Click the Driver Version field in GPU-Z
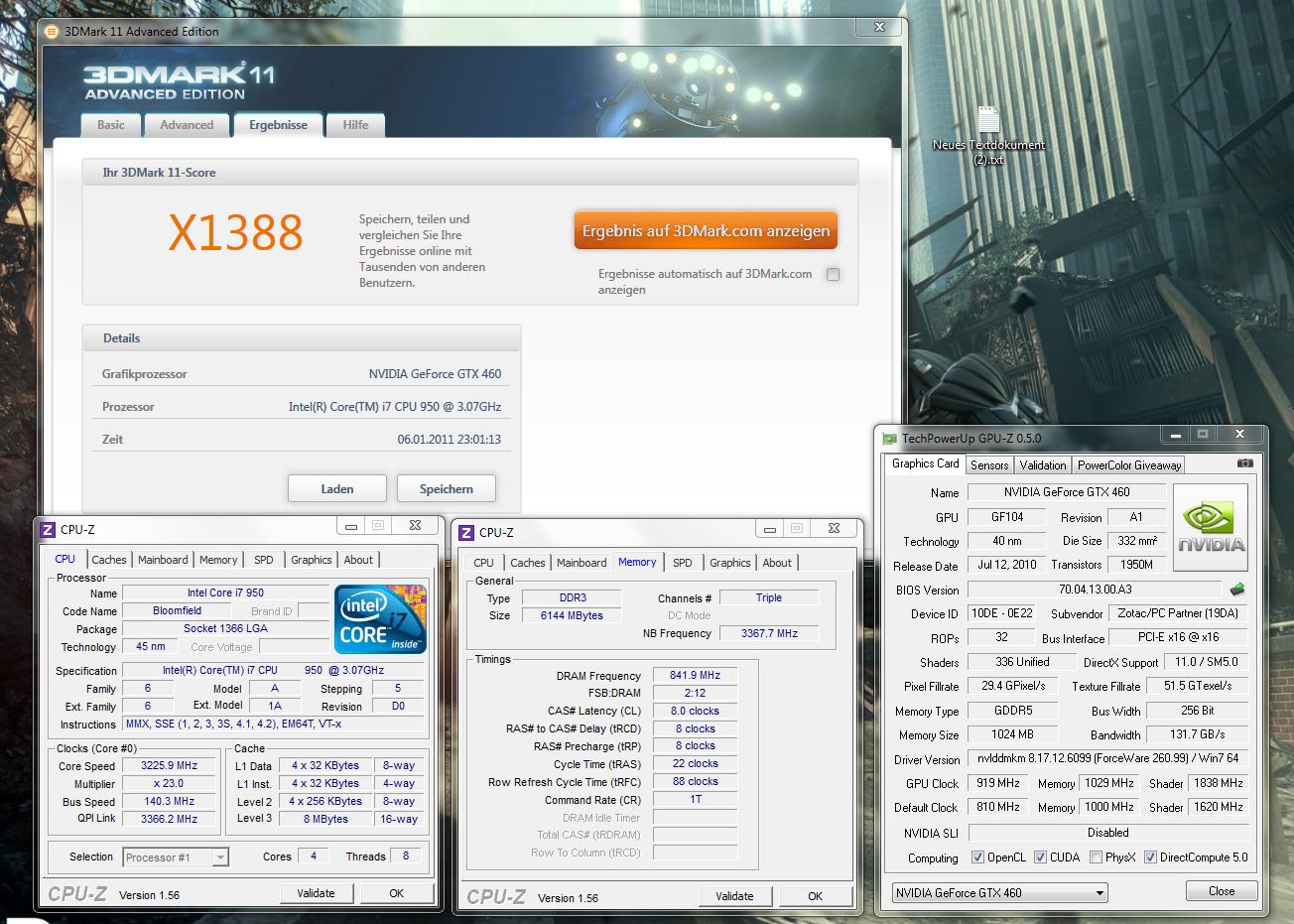 click(x=1107, y=759)
